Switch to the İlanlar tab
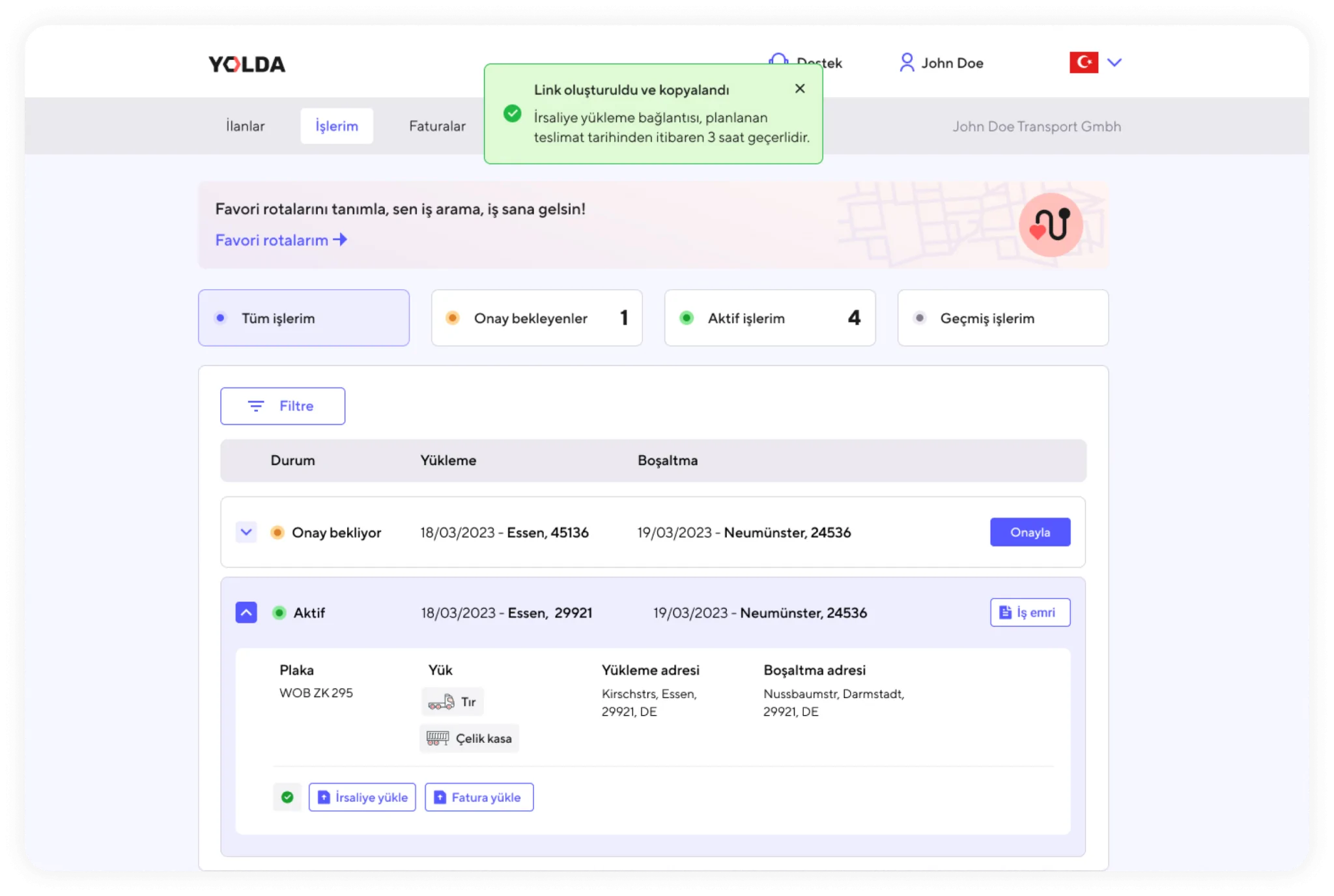This screenshot has height=896, width=1334. pos(246,126)
